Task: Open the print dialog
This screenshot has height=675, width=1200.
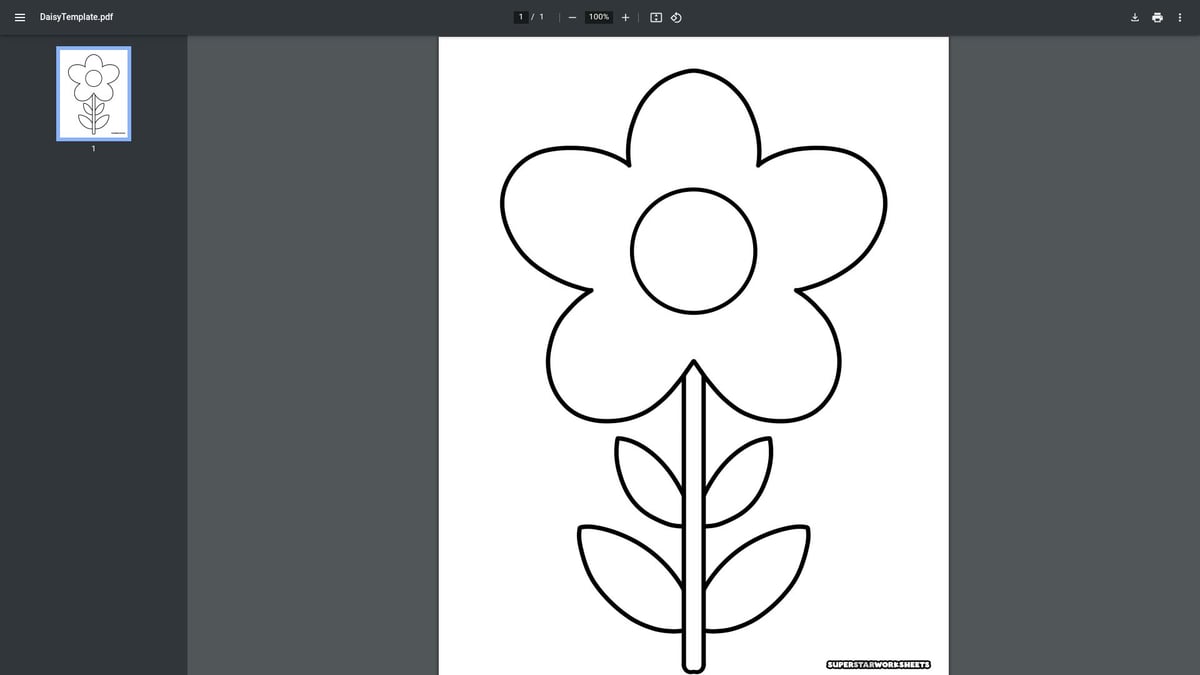Action: [x=1157, y=17]
